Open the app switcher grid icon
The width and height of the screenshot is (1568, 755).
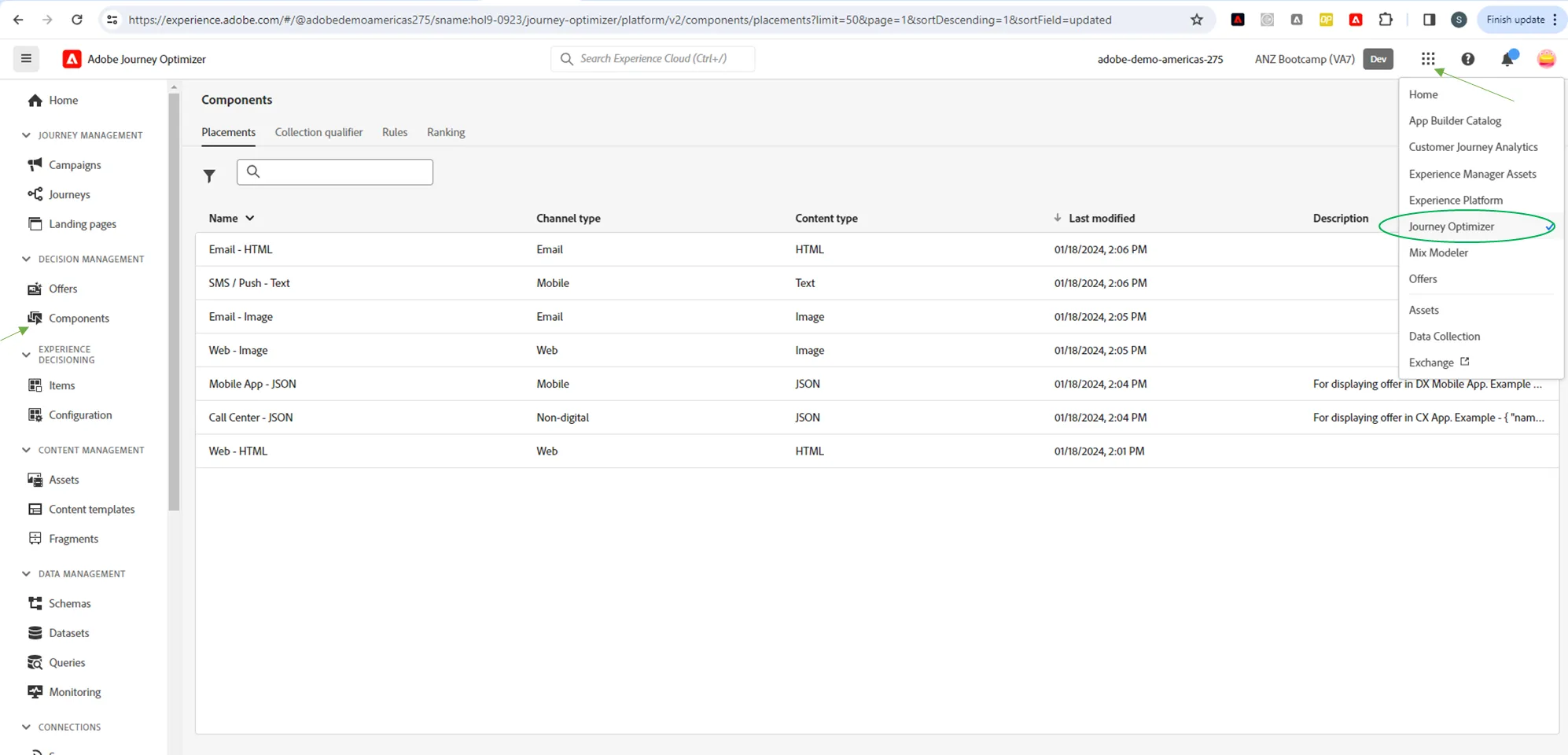pos(1428,59)
